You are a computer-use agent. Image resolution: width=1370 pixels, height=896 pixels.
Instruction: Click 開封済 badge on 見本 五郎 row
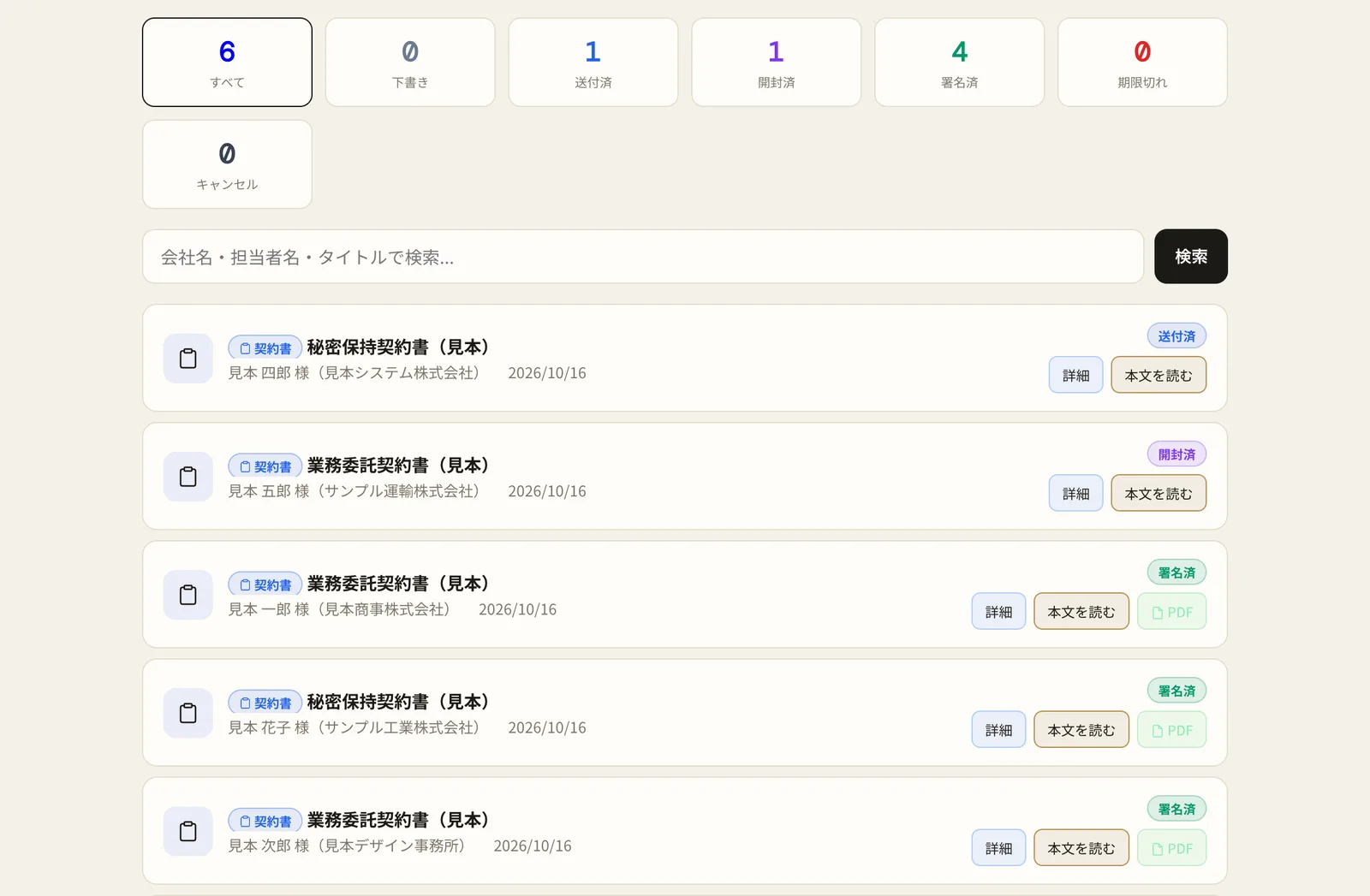click(x=1177, y=454)
